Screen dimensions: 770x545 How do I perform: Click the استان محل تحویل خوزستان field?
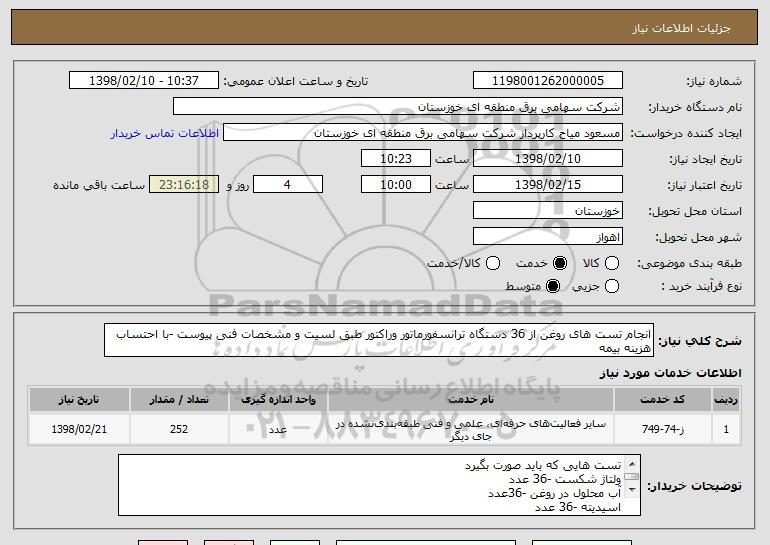pos(546,211)
